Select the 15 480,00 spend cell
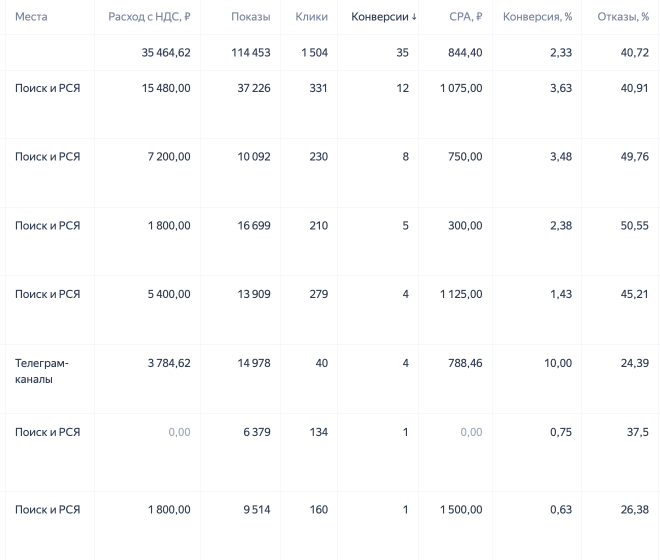This screenshot has width=660, height=560. point(166,88)
